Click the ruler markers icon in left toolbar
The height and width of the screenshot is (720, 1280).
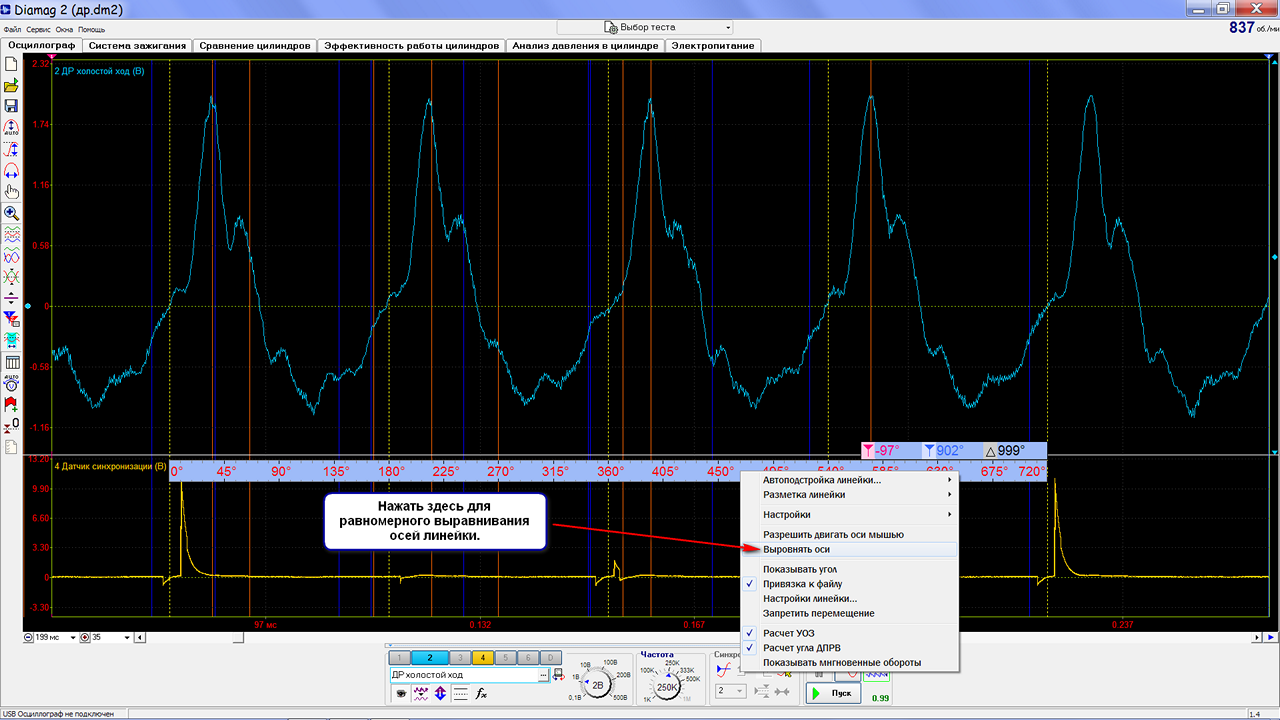11,318
